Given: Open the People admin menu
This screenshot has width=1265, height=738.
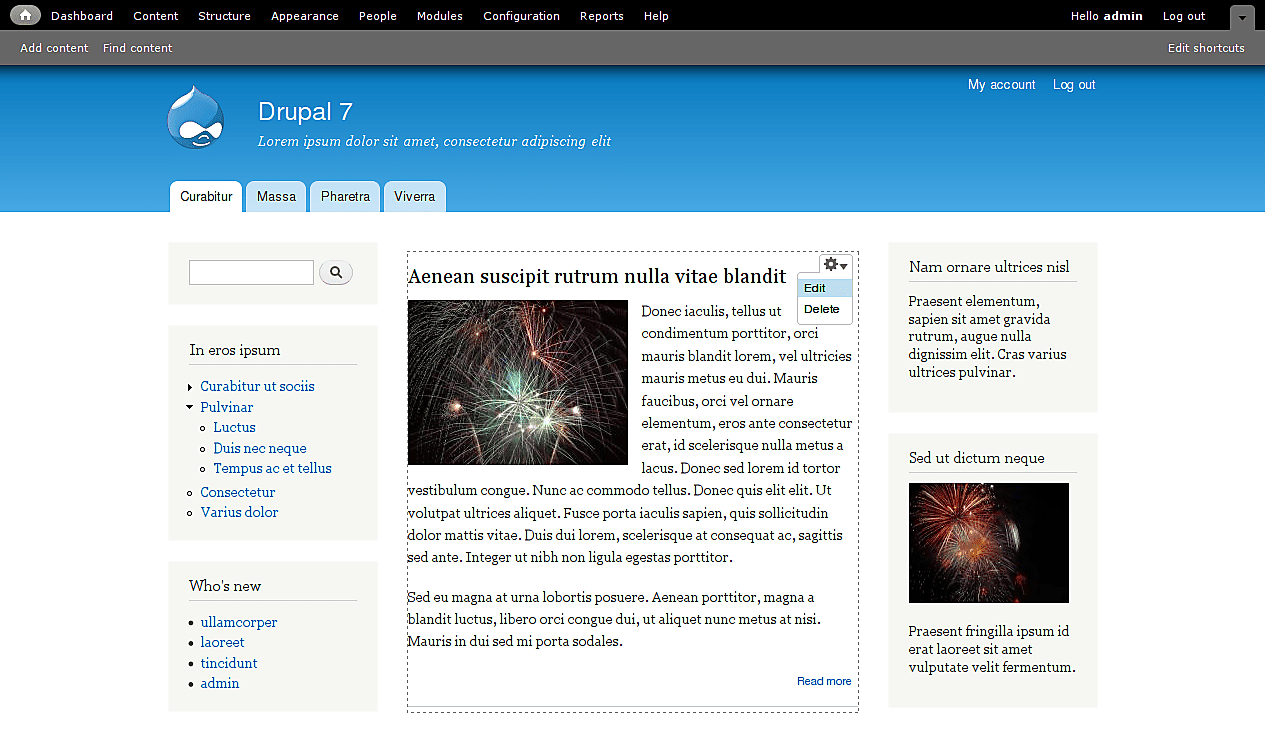Looking at the screenshot, I should tap(378, 16).
